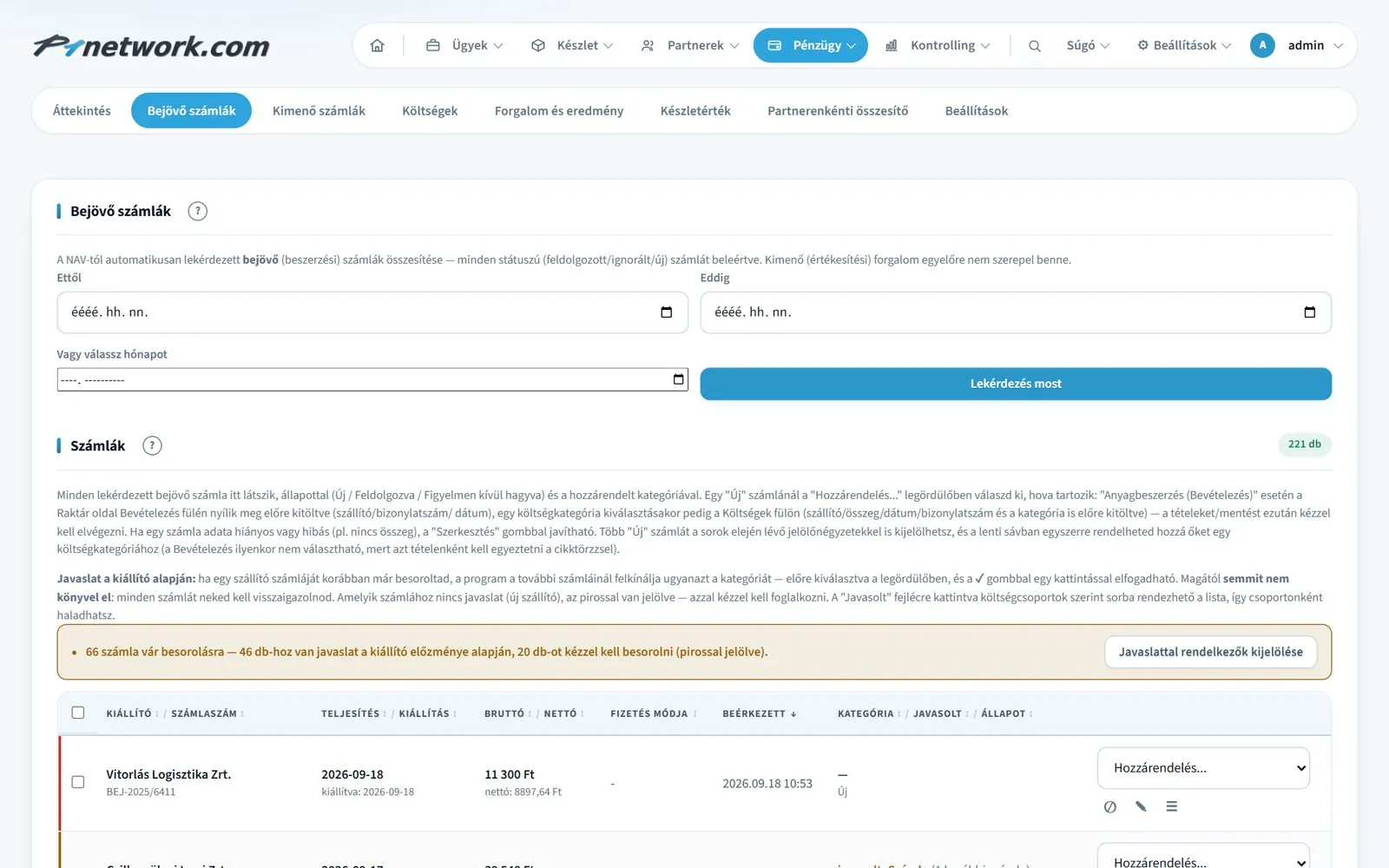Click Javaslattal rendelkezők kijelölése button
The height and width of the screenshot is (868, 1389).
pyautogui.click(x=1210, y=652)
